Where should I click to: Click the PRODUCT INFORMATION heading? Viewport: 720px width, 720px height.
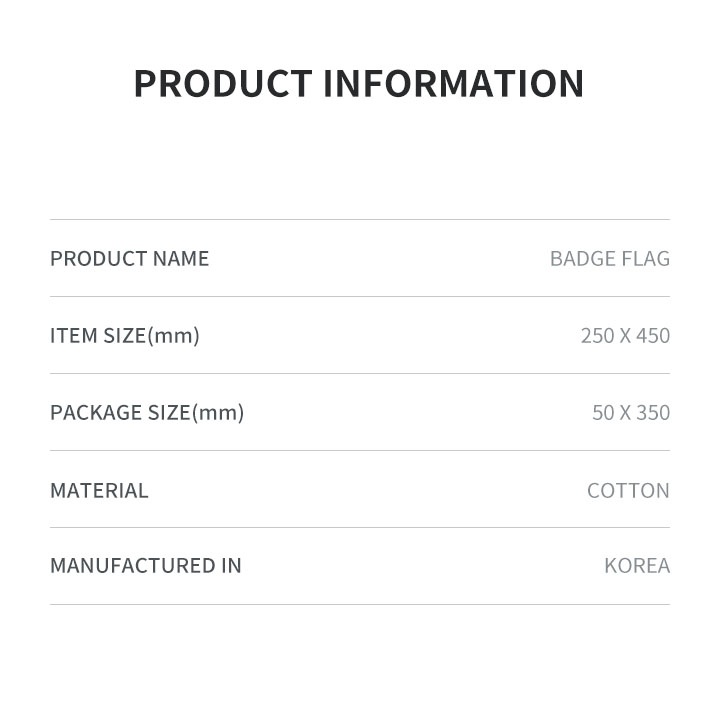click(359, 84)
